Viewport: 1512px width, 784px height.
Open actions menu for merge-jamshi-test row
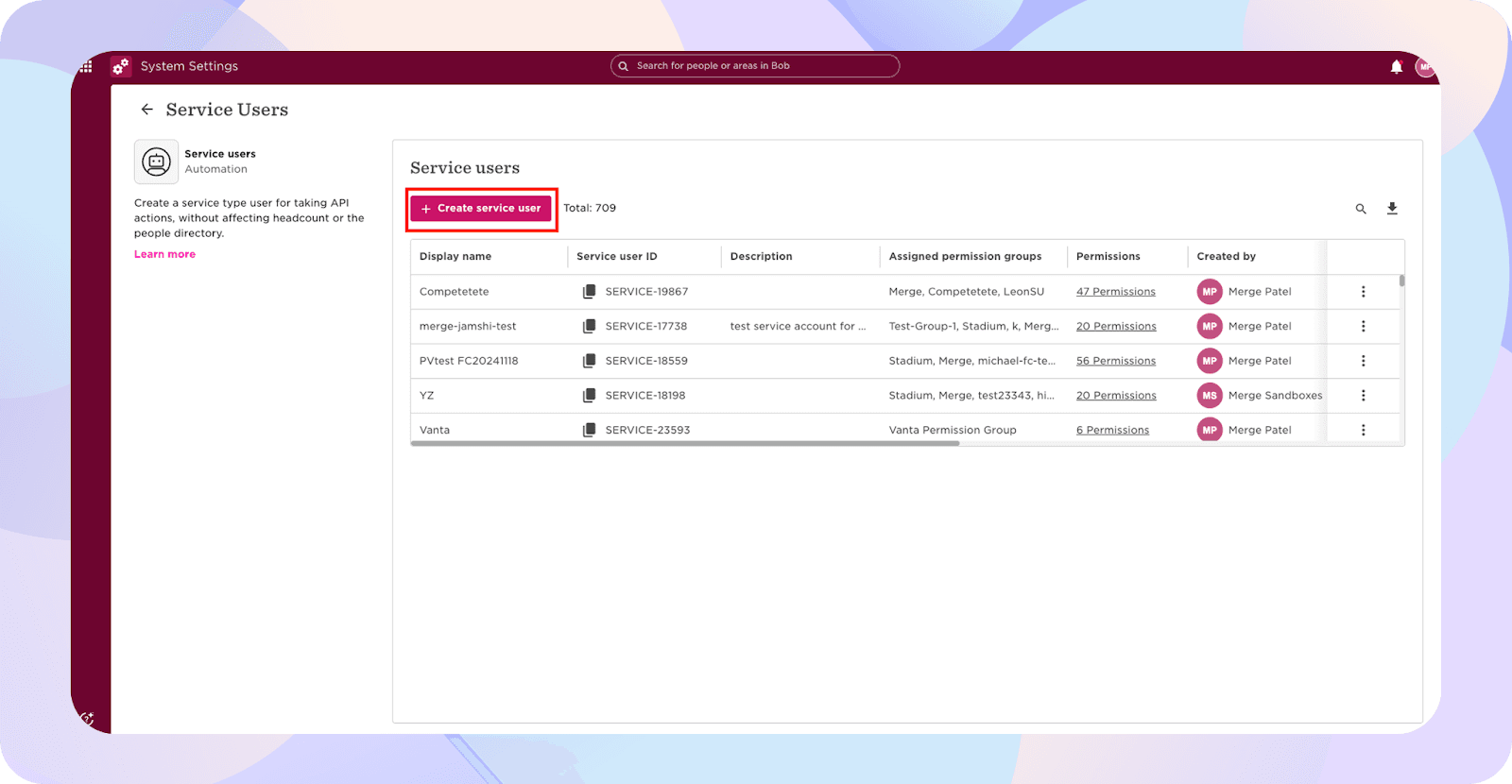coord(1364,326)
